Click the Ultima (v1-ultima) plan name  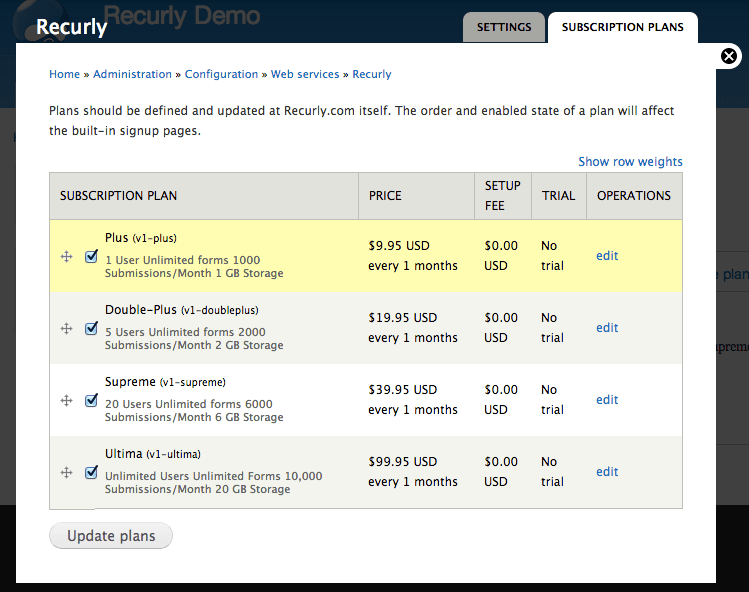pyautogui.click(x=153, y=454)
